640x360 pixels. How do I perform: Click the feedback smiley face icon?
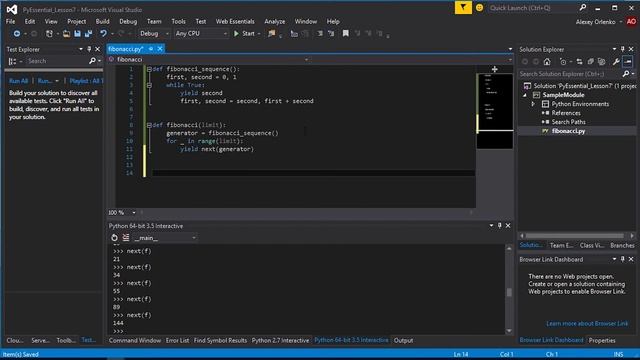480,8
